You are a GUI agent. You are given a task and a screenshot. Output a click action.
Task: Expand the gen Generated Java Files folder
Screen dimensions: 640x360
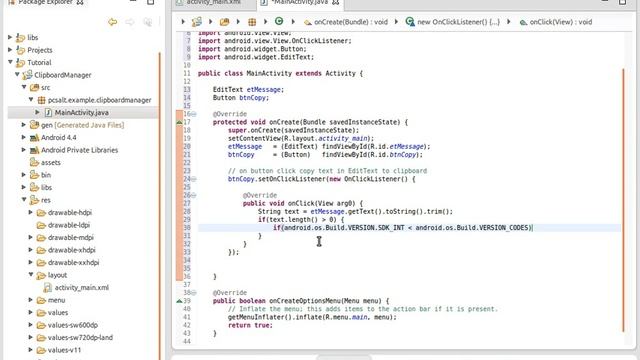24,125
